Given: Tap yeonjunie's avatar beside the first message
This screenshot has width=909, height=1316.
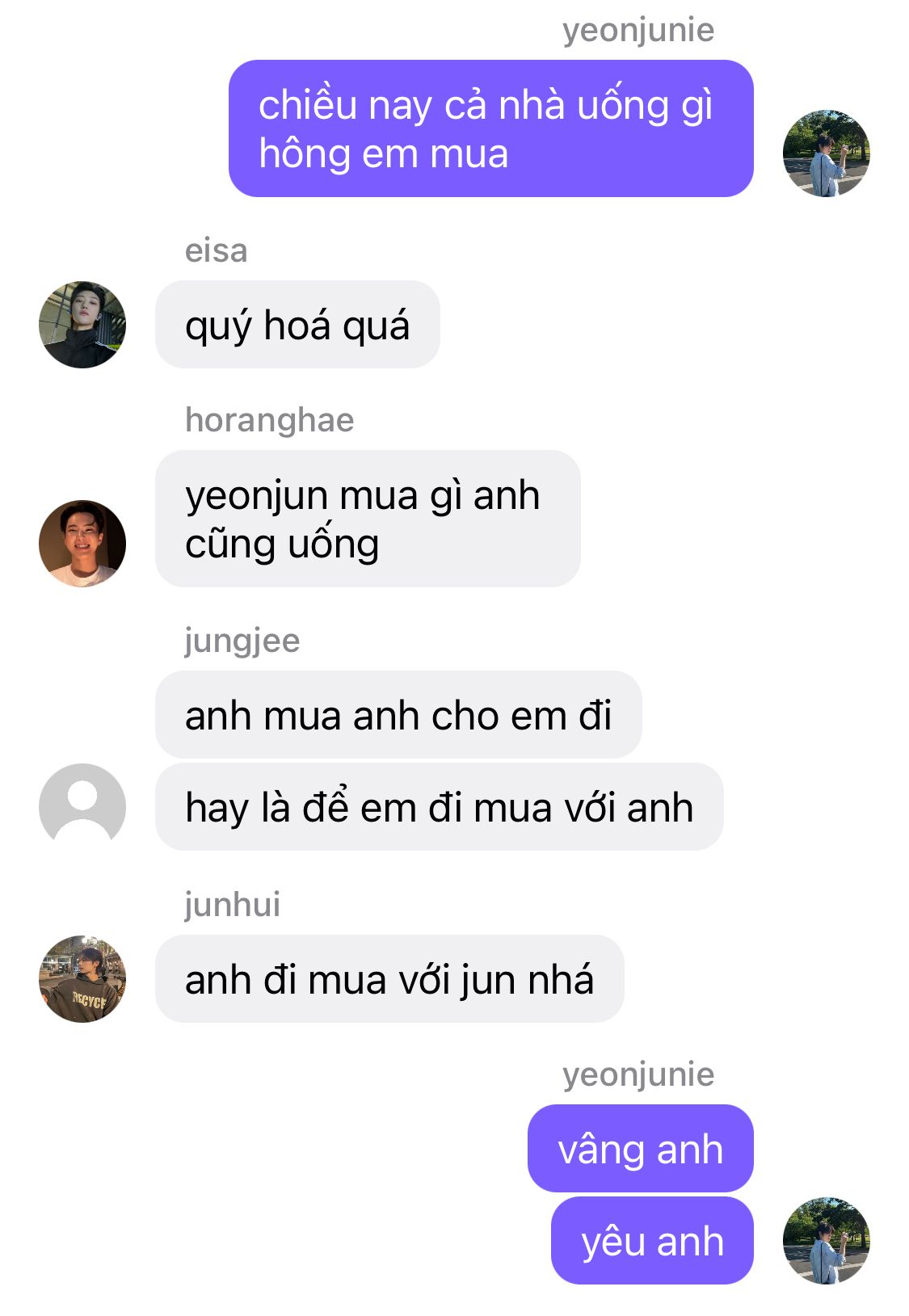Looking at the screenshot, I should (826, 153).
